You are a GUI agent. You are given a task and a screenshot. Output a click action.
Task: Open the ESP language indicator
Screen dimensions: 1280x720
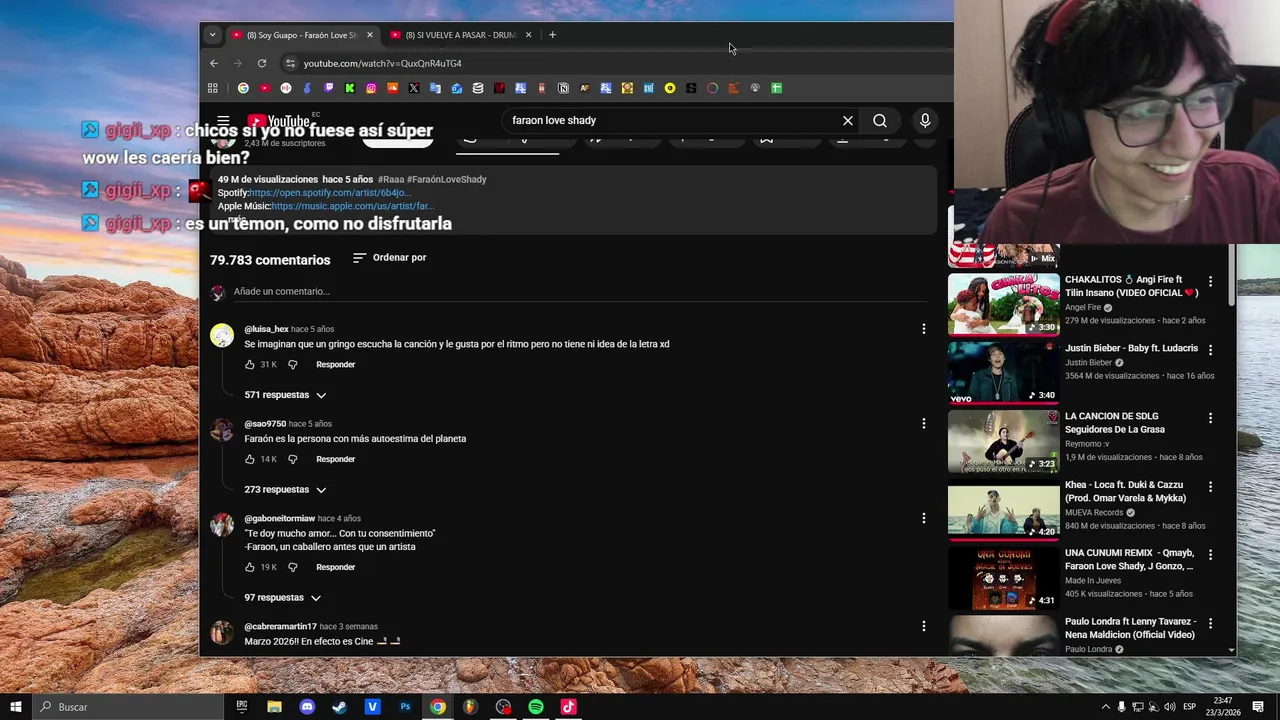1192,707
